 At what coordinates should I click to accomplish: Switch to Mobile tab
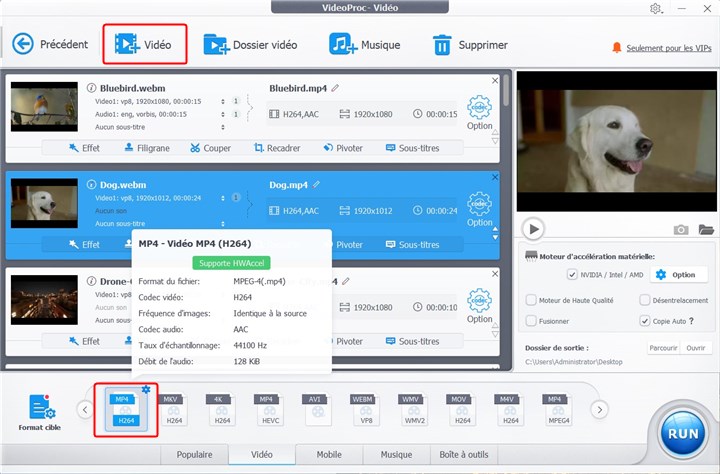(329, 454)
